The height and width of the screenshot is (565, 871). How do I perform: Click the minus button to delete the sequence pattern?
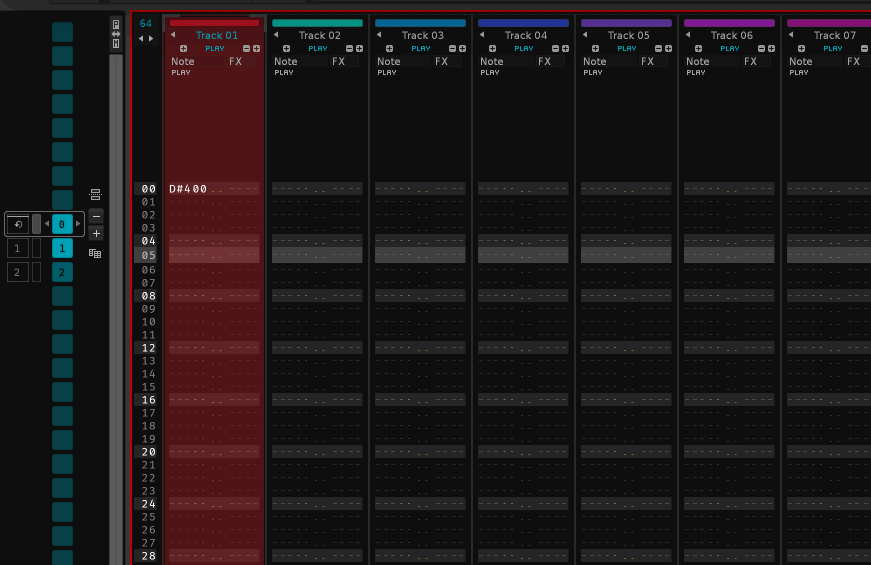[96, 216]
